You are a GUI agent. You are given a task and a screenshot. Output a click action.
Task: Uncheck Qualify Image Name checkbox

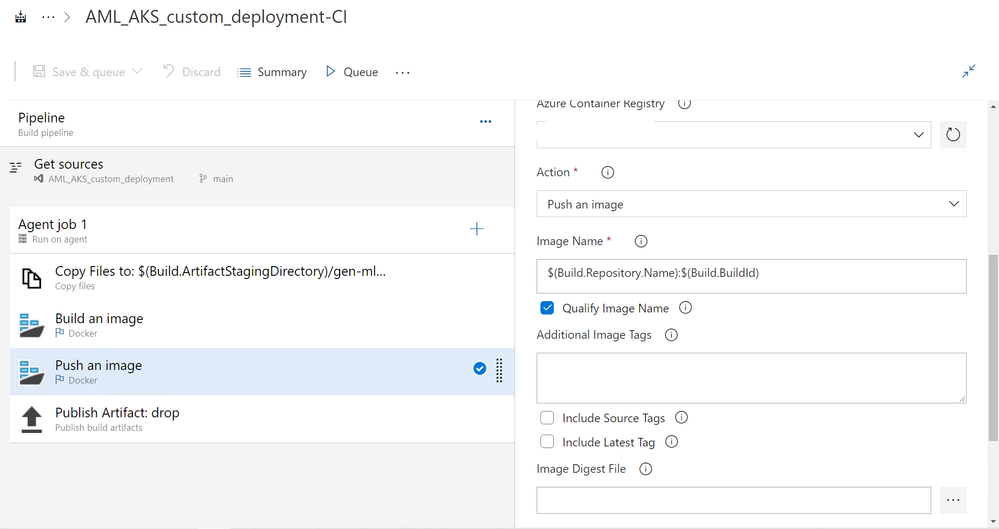click(x=547, y=308)
